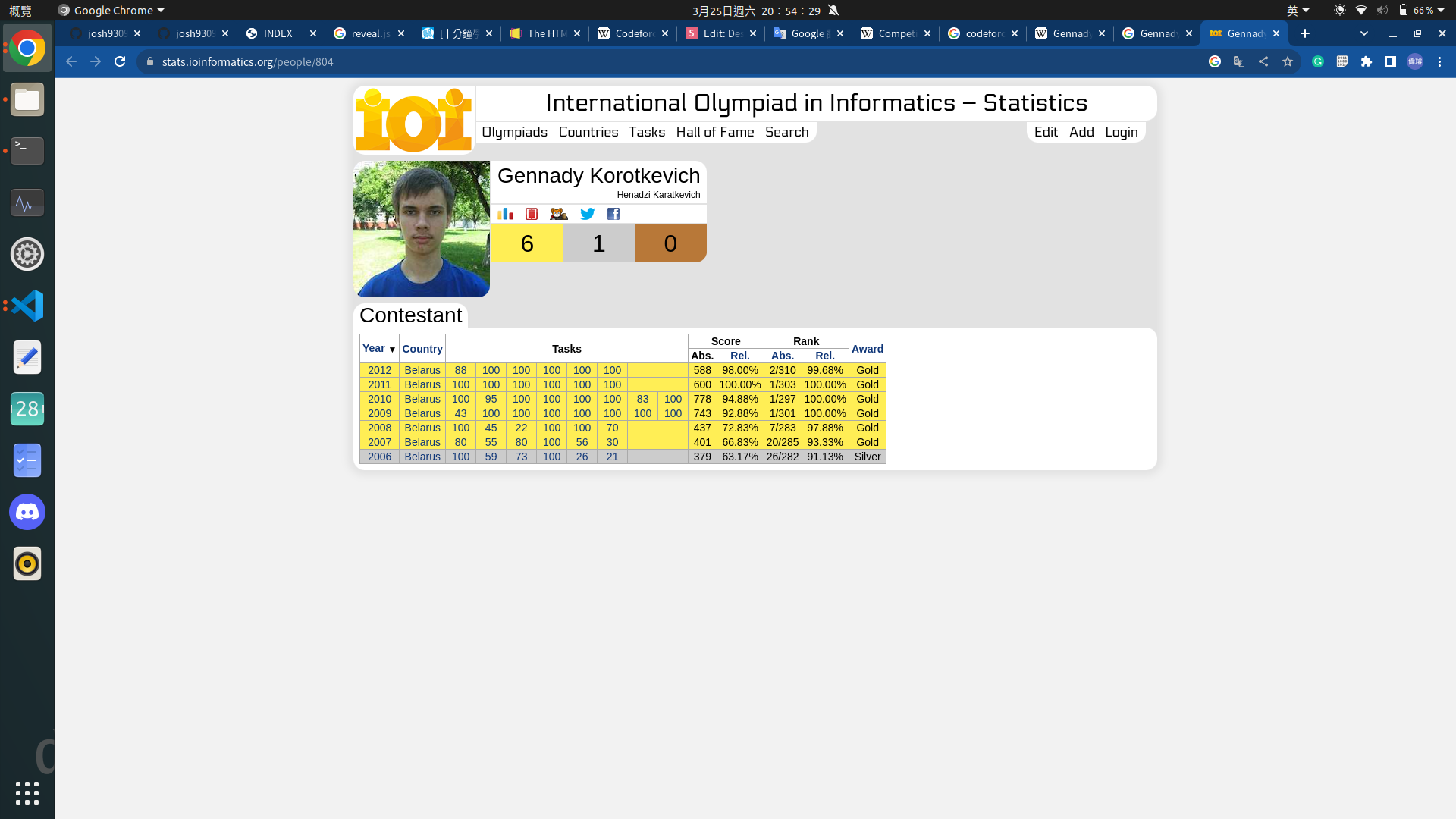Viewport: 1456px width, 819px height.
Task: Click the fox mascot profile icon
Action: (x=559, y=214)
